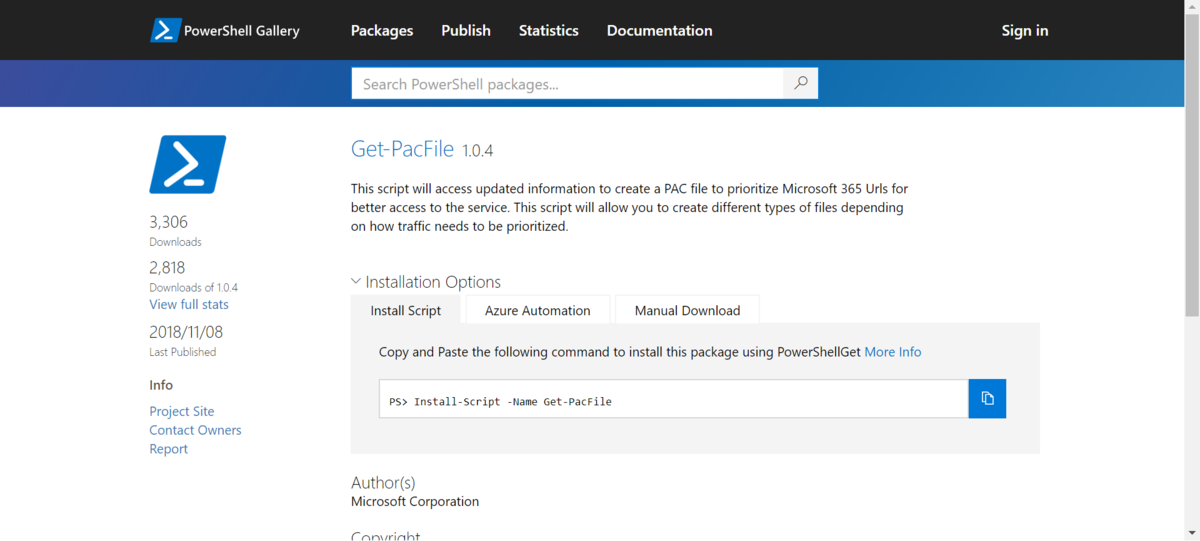This screenshot has height=541, width=1200.
Task: Click the search magnifier icon
Action: click(x=800, y=84)
